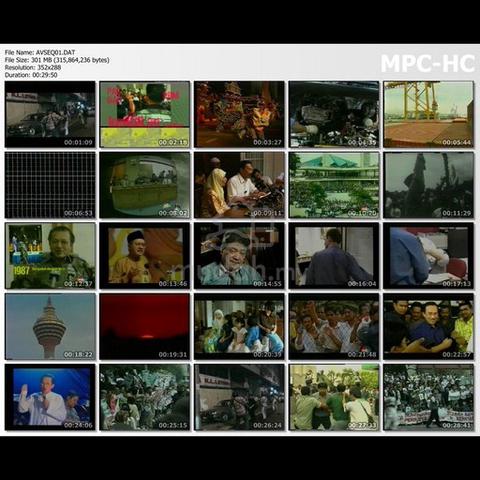Image resolution: width=480 pixels, height=480 pixels.
Task: Click the 1987 captioned frame at 00:12:37
Action: [50, 256]
